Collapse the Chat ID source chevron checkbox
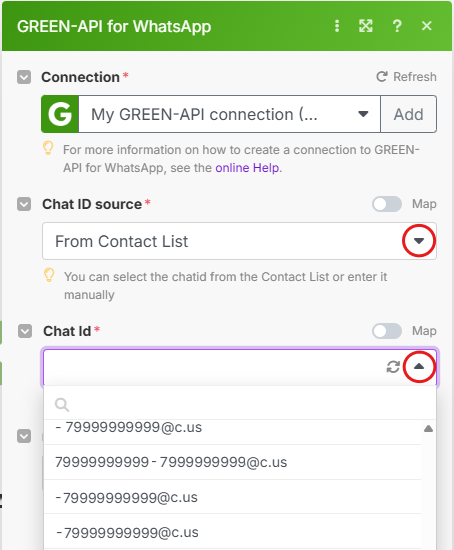The image size is (454, 550). 24,204
